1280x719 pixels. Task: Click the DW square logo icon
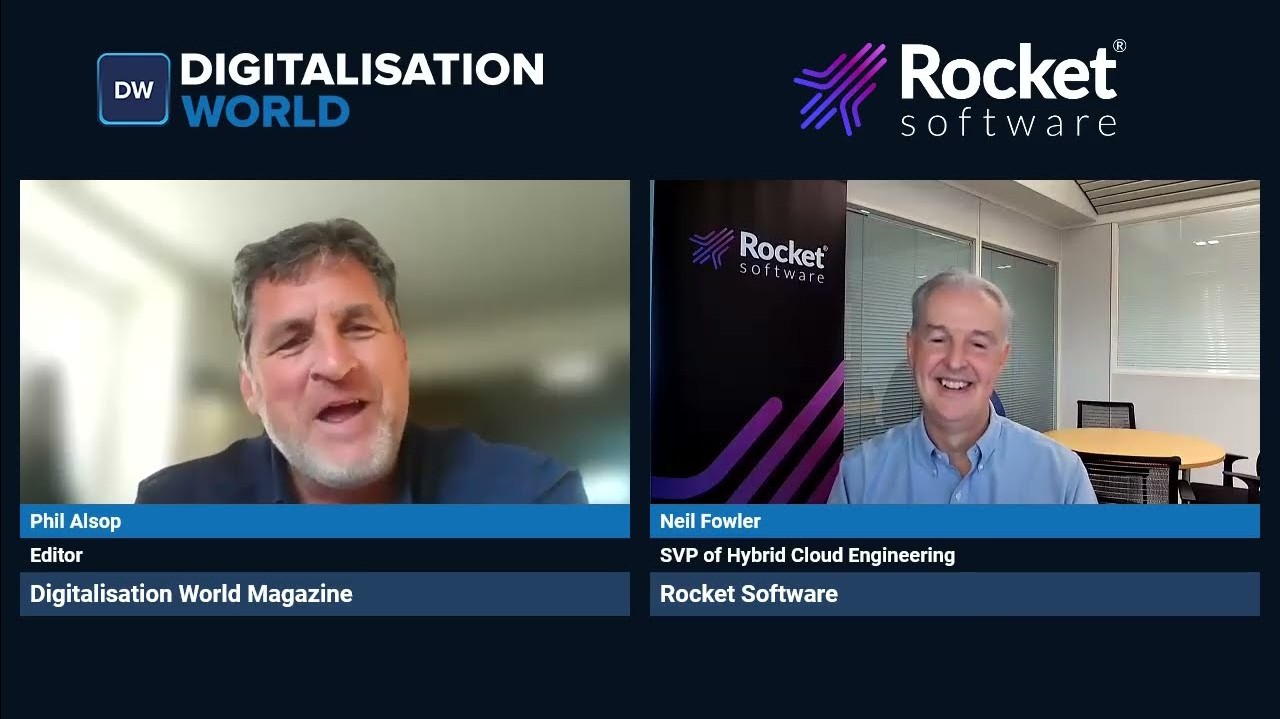[133, 89]
